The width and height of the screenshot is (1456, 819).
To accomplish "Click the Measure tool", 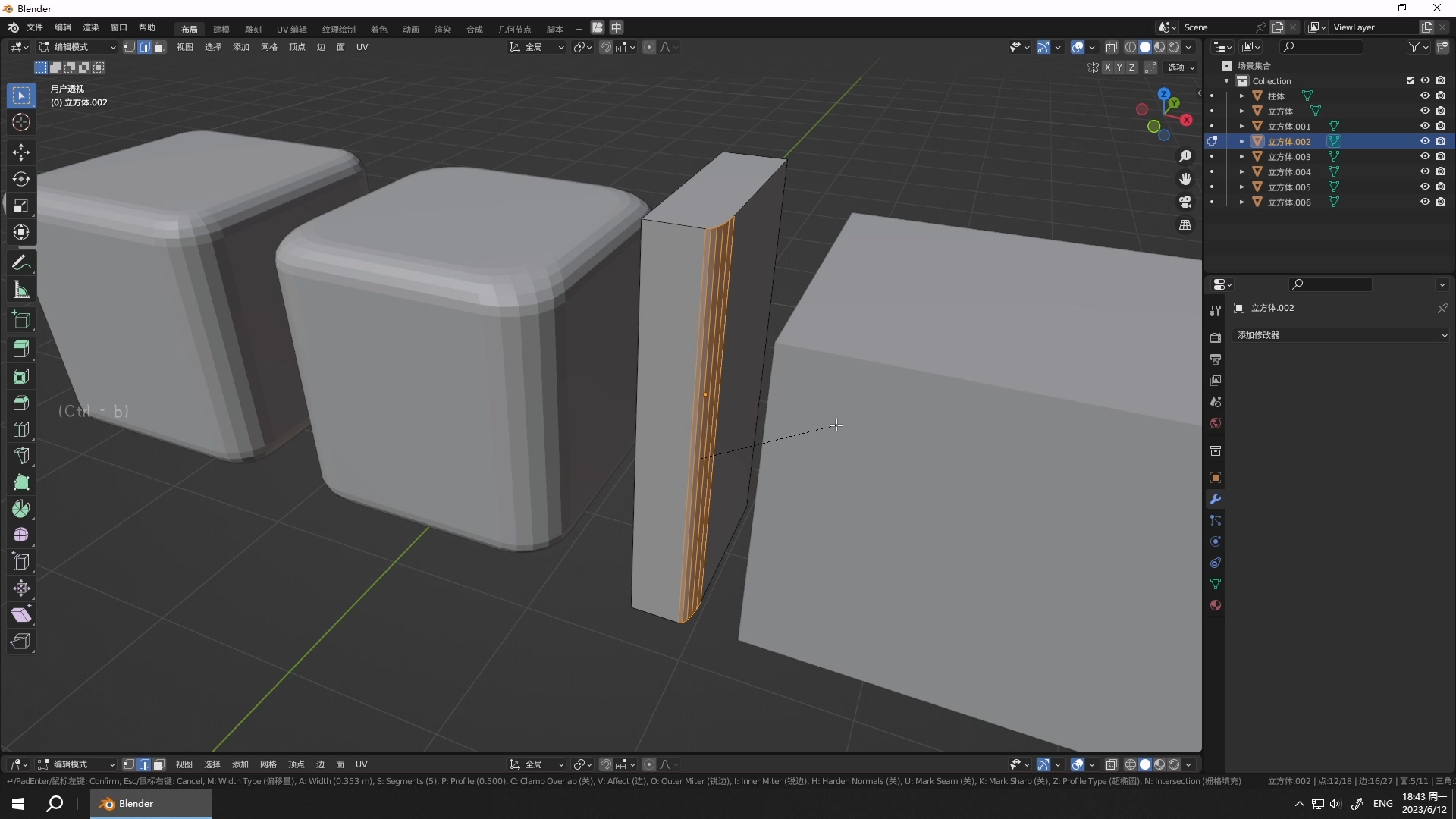I will pyautogui.click(x=21, y=290).
